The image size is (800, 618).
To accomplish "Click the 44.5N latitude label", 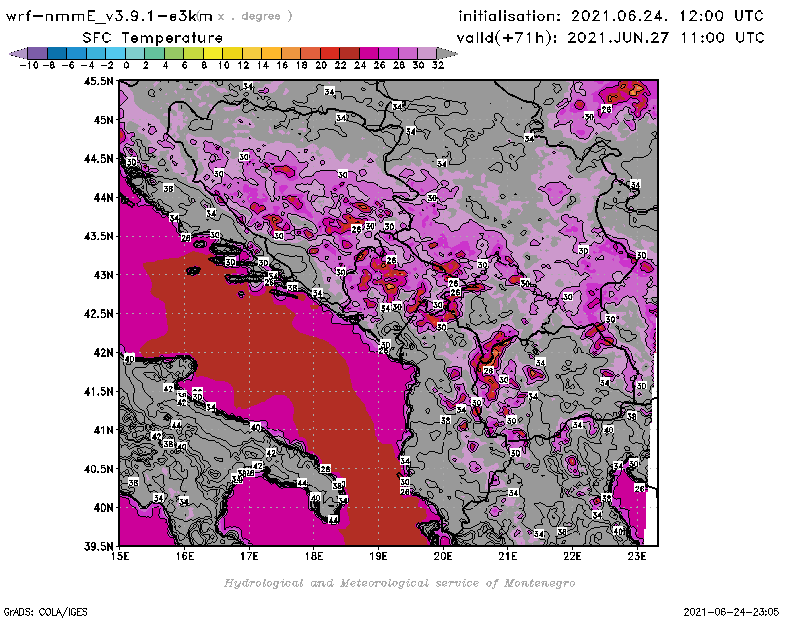I will 98,159.
